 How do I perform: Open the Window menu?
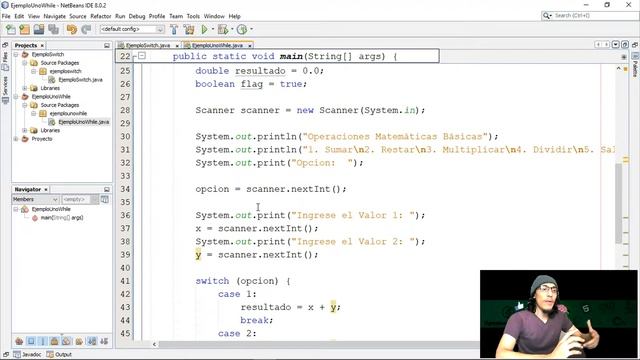point(214,16)
